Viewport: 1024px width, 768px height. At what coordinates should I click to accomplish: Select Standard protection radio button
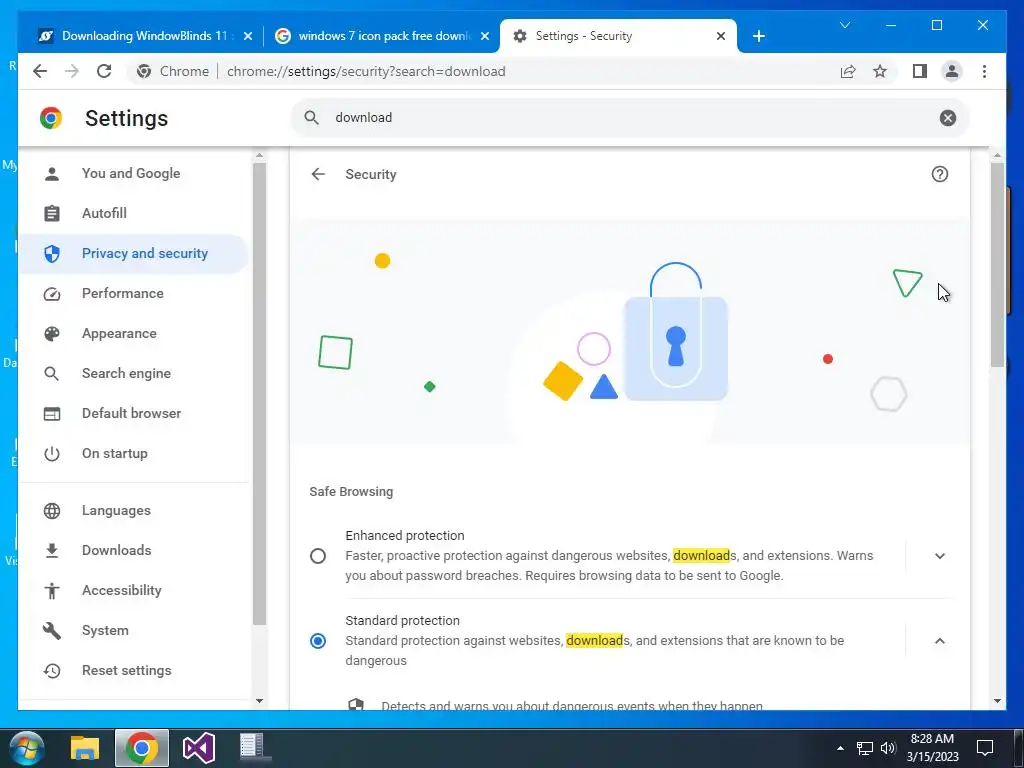[318, 641]
